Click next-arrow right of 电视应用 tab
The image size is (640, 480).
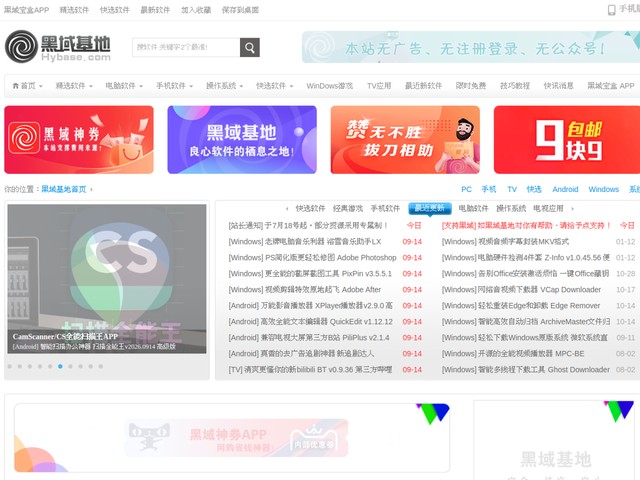tap(572, 209)
